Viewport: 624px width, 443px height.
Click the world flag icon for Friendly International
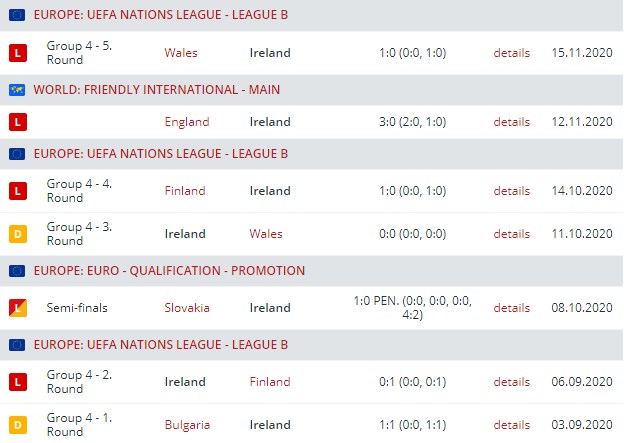pyautogui.click(x=16, y=90)
